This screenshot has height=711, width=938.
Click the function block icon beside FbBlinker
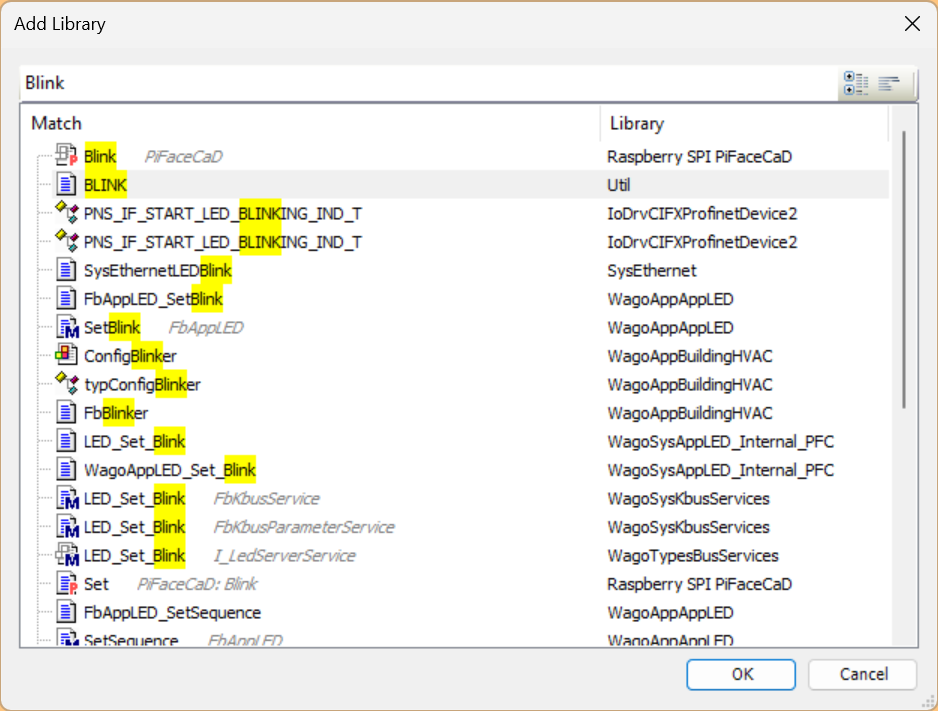pos(66,413)
